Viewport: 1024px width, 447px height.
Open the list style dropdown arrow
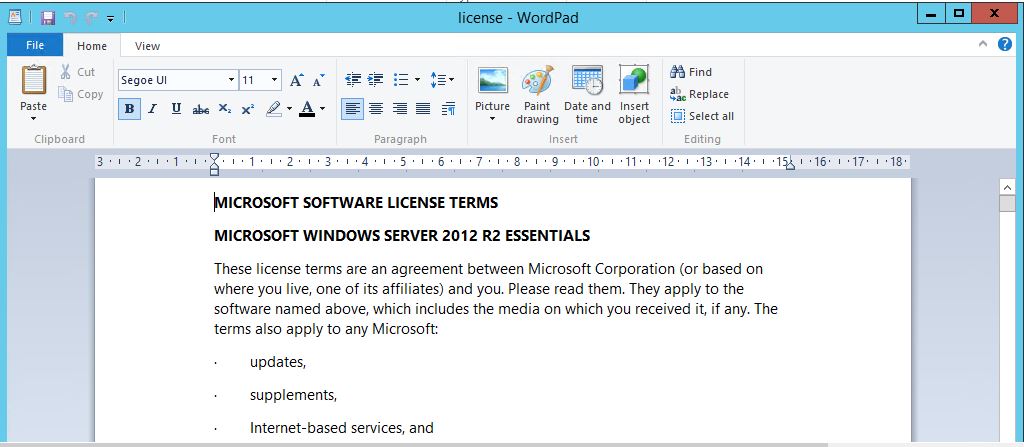point(417,80)
